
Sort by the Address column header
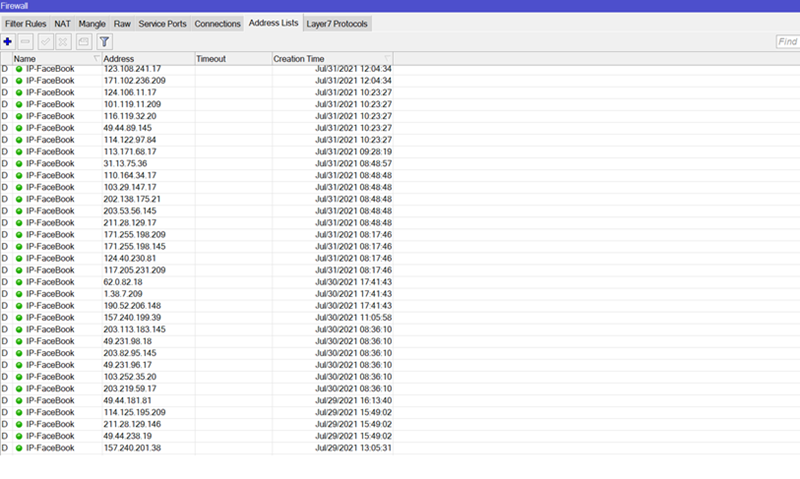147,59
